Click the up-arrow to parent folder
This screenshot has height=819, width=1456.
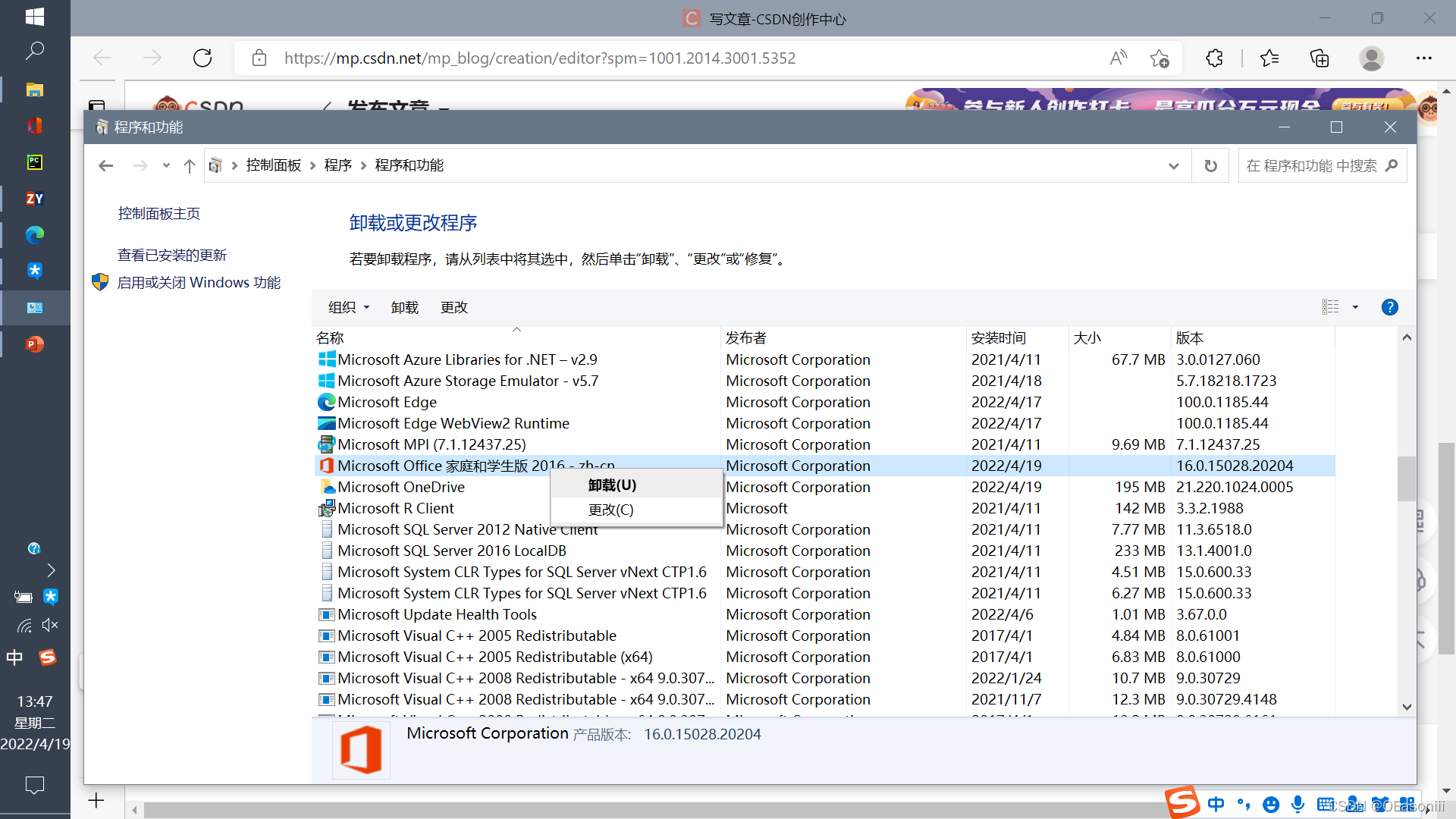point(190,166)
